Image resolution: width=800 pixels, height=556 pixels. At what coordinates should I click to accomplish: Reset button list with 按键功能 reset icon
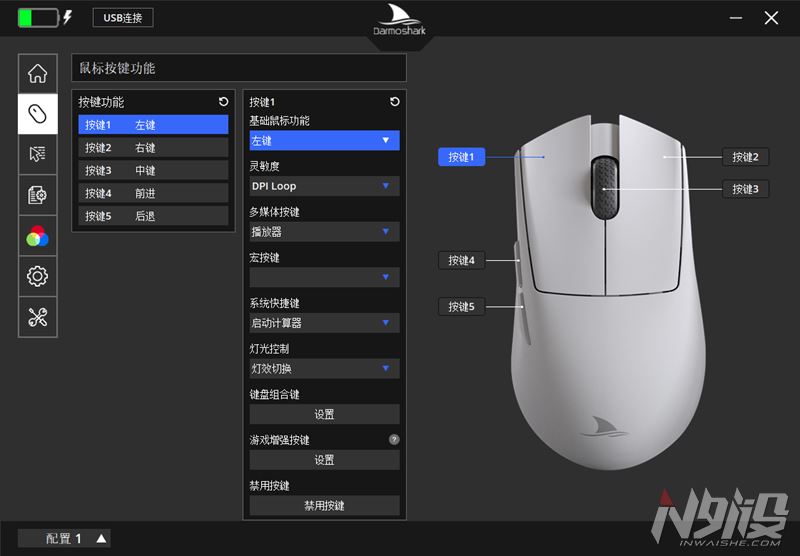223,102
